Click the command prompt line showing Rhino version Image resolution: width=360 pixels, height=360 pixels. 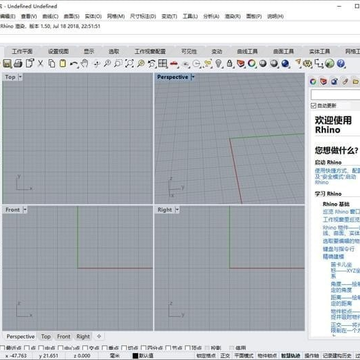click(x=50, y=26)
